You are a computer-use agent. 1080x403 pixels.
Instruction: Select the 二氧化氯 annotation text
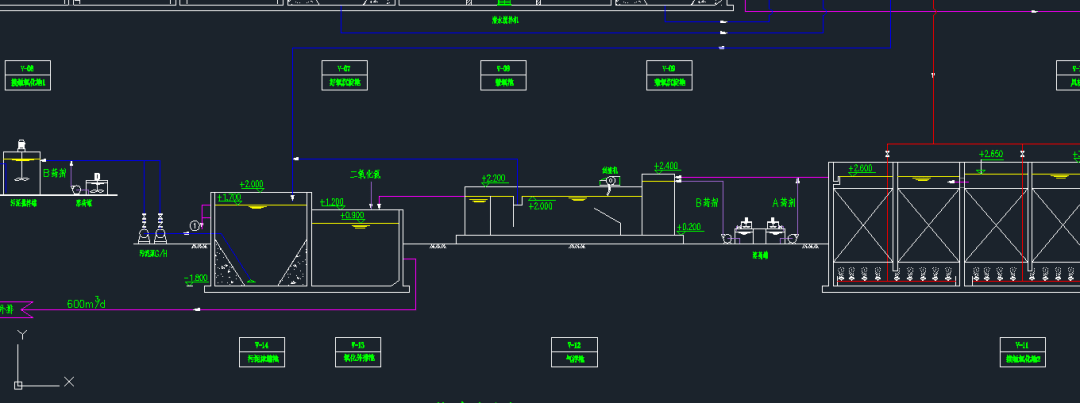pos(365,175)
